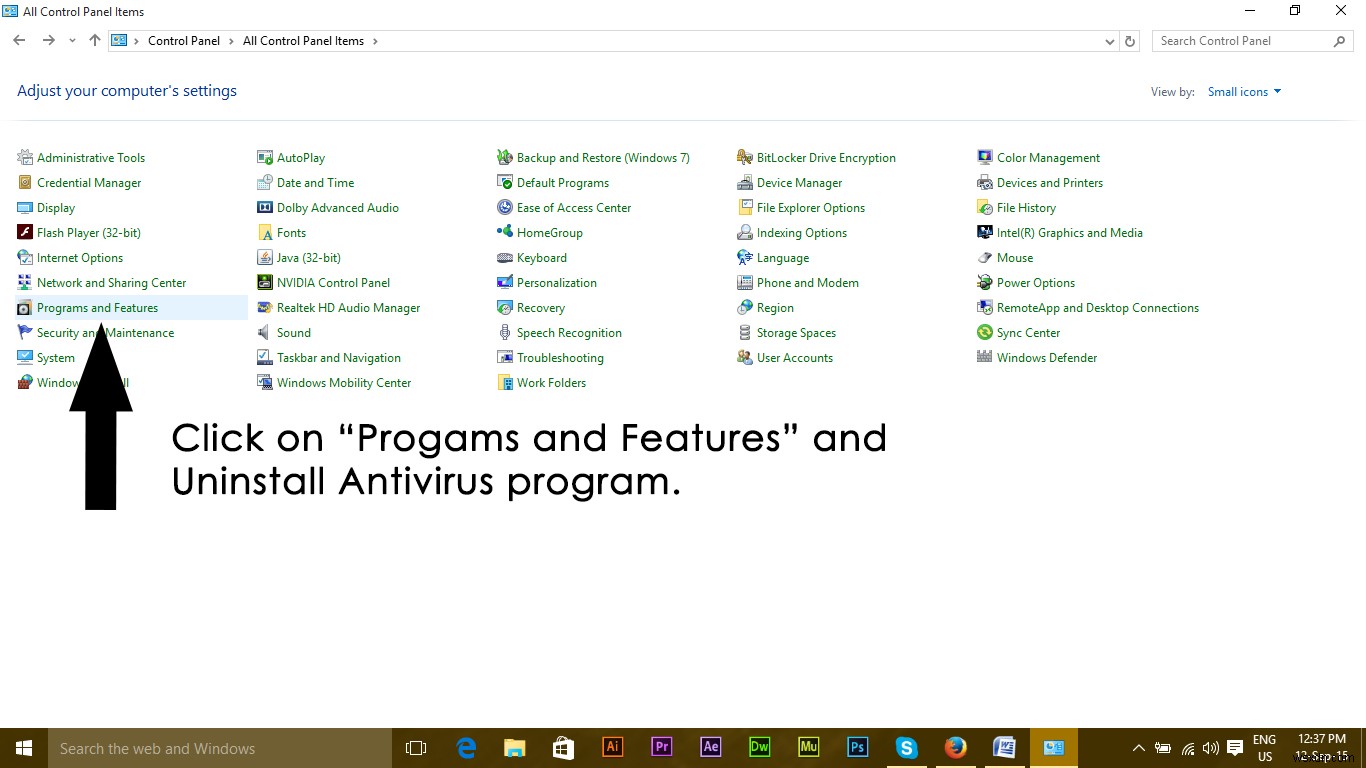The height and width of the screenshot is (768, 1366).
Task: Click the Color Management icon
Action: (x=985, y=157)
